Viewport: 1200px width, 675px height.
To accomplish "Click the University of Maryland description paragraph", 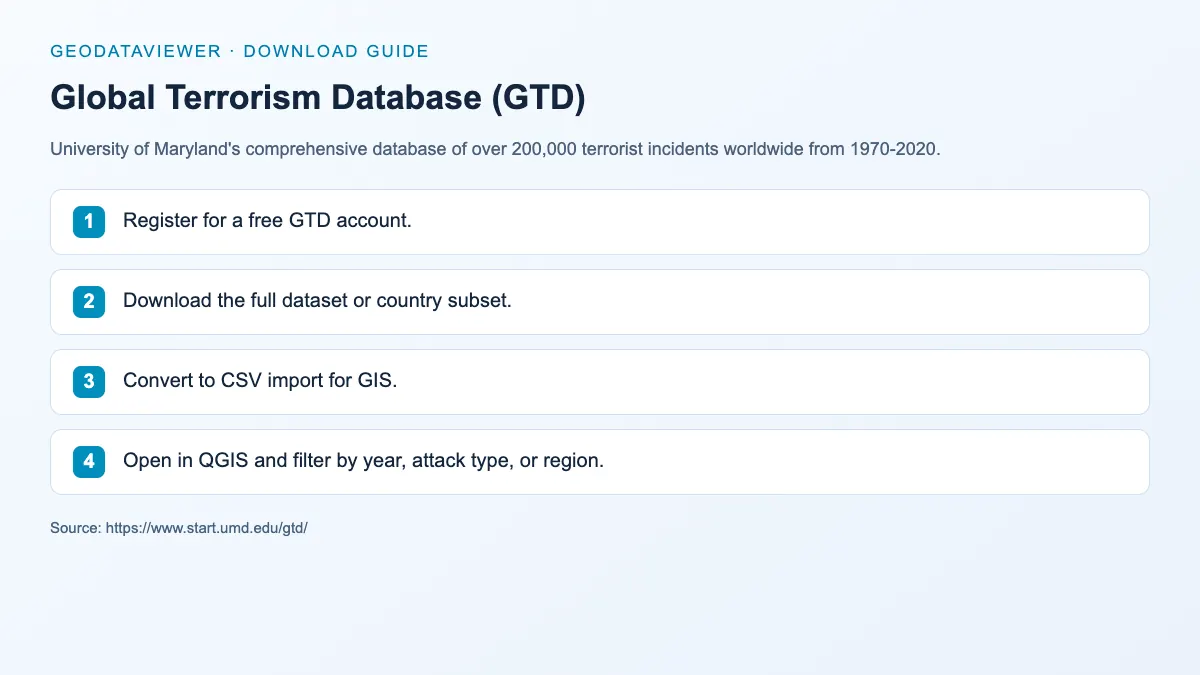I will (x=495, y=150).
